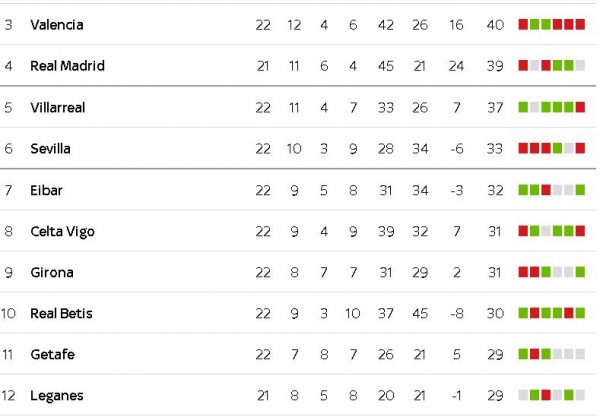
Task: Click Sevilla's green form square
Action: (558, 148)
